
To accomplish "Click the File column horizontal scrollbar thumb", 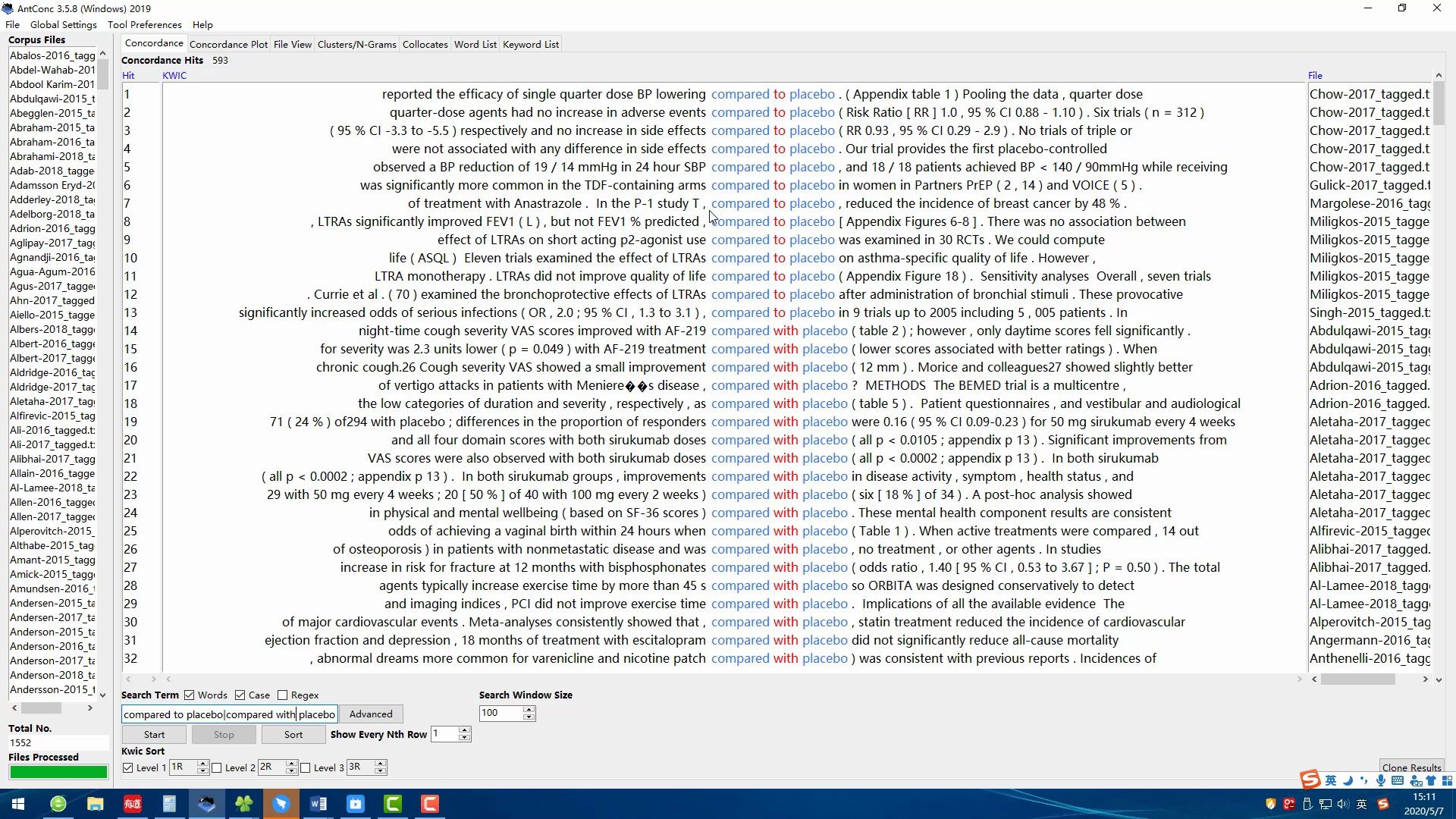I will tap(1357, 679).
